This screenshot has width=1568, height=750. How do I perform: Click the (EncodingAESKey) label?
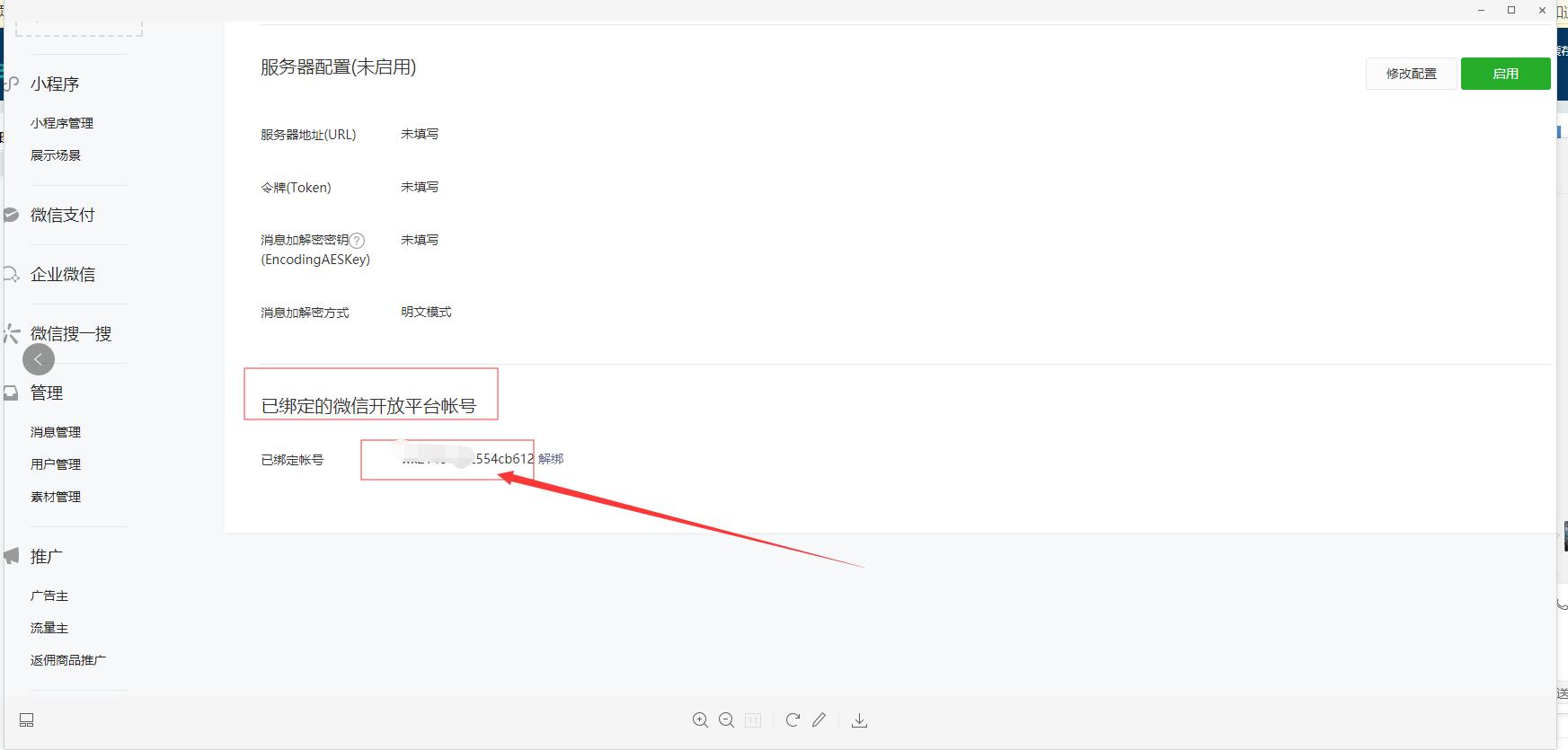coord(315,260)
